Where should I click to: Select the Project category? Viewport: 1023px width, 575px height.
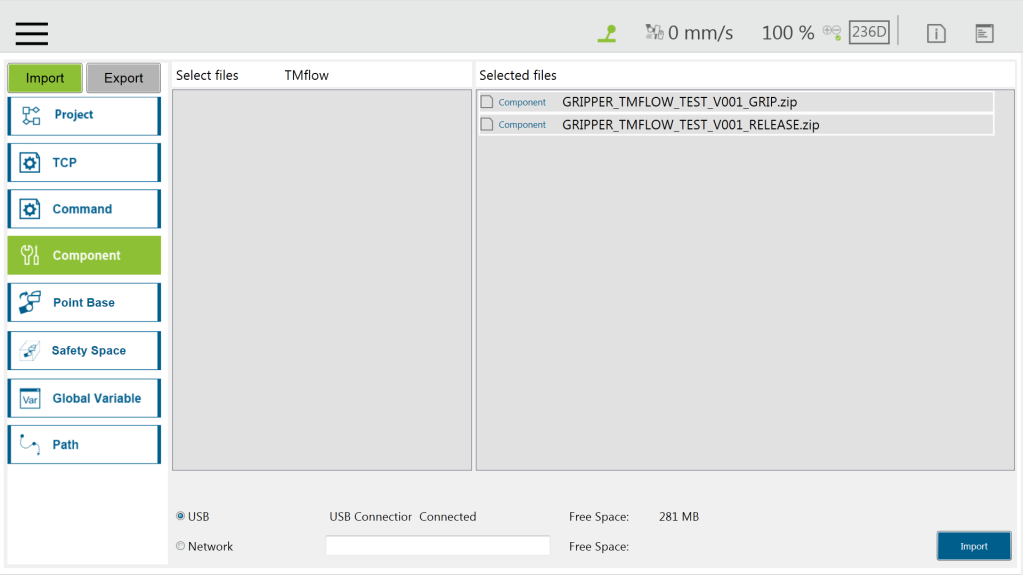tap(84, 115)
